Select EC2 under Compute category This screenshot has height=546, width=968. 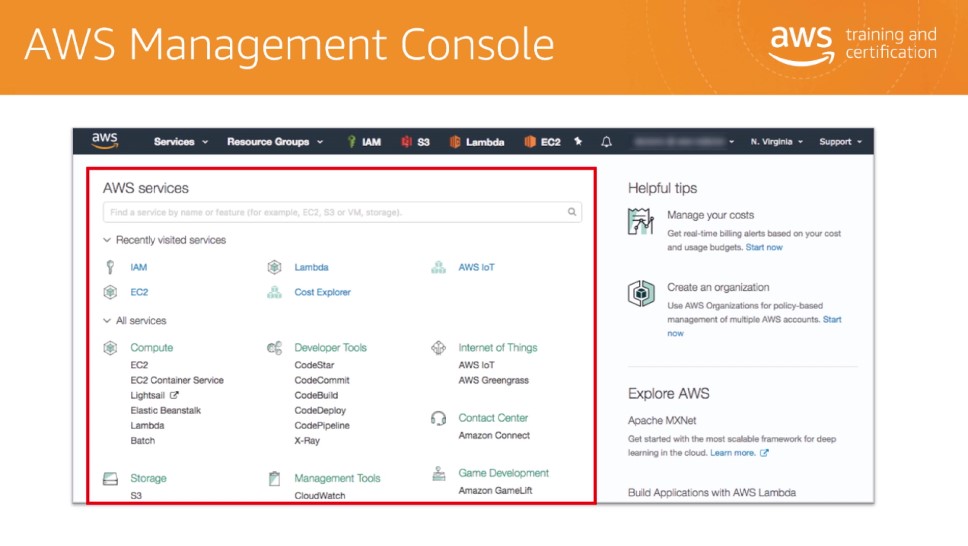(139, 365)
